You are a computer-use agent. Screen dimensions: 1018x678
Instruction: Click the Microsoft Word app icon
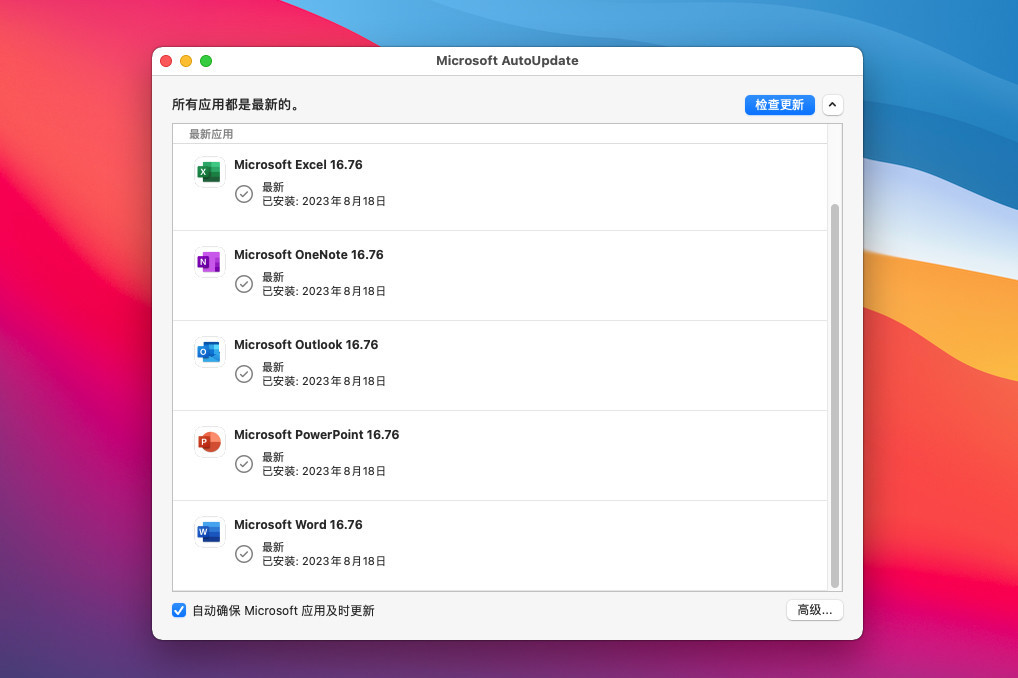point(209,532)
